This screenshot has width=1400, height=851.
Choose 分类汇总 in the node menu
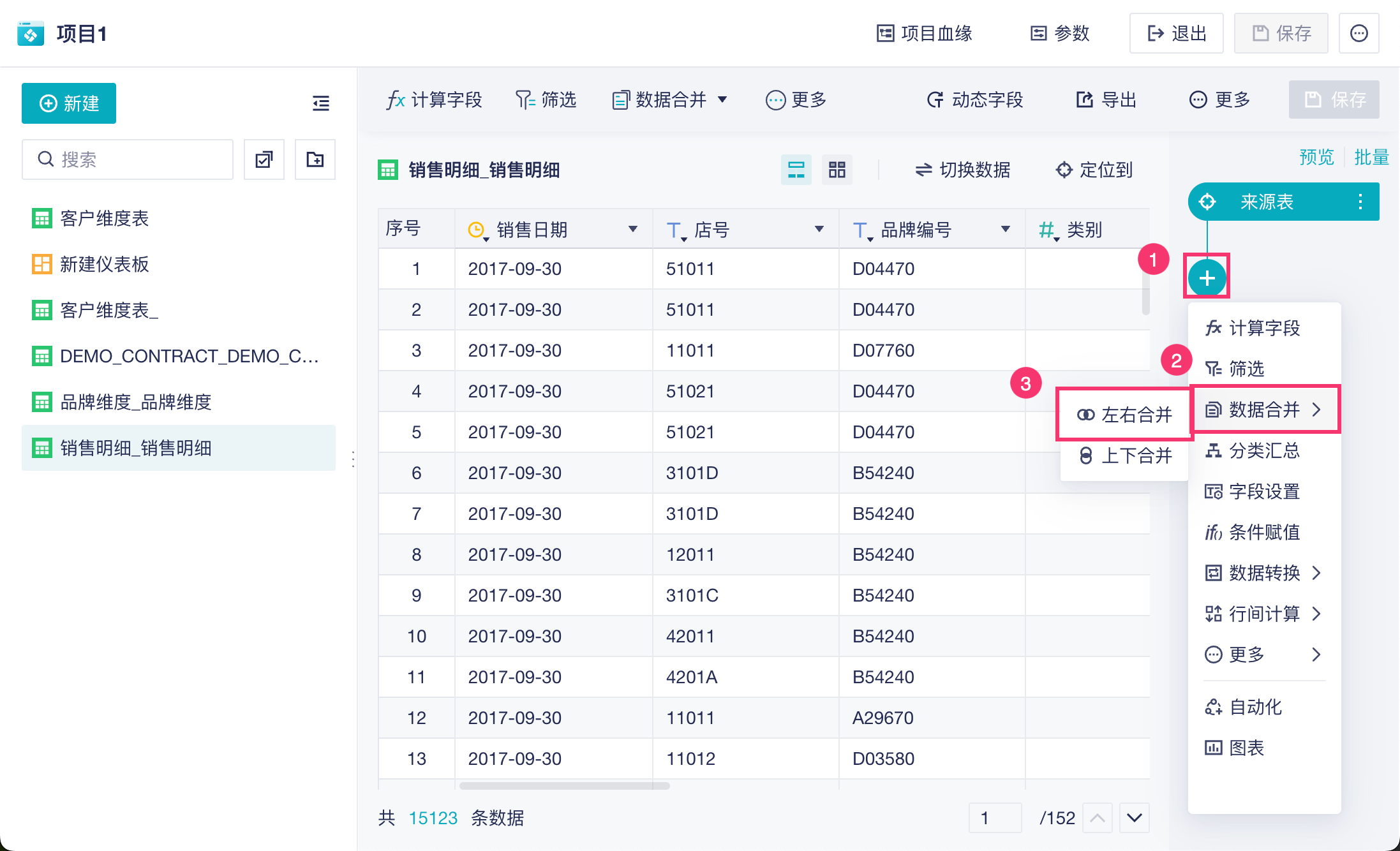(x=1263, y=450)
